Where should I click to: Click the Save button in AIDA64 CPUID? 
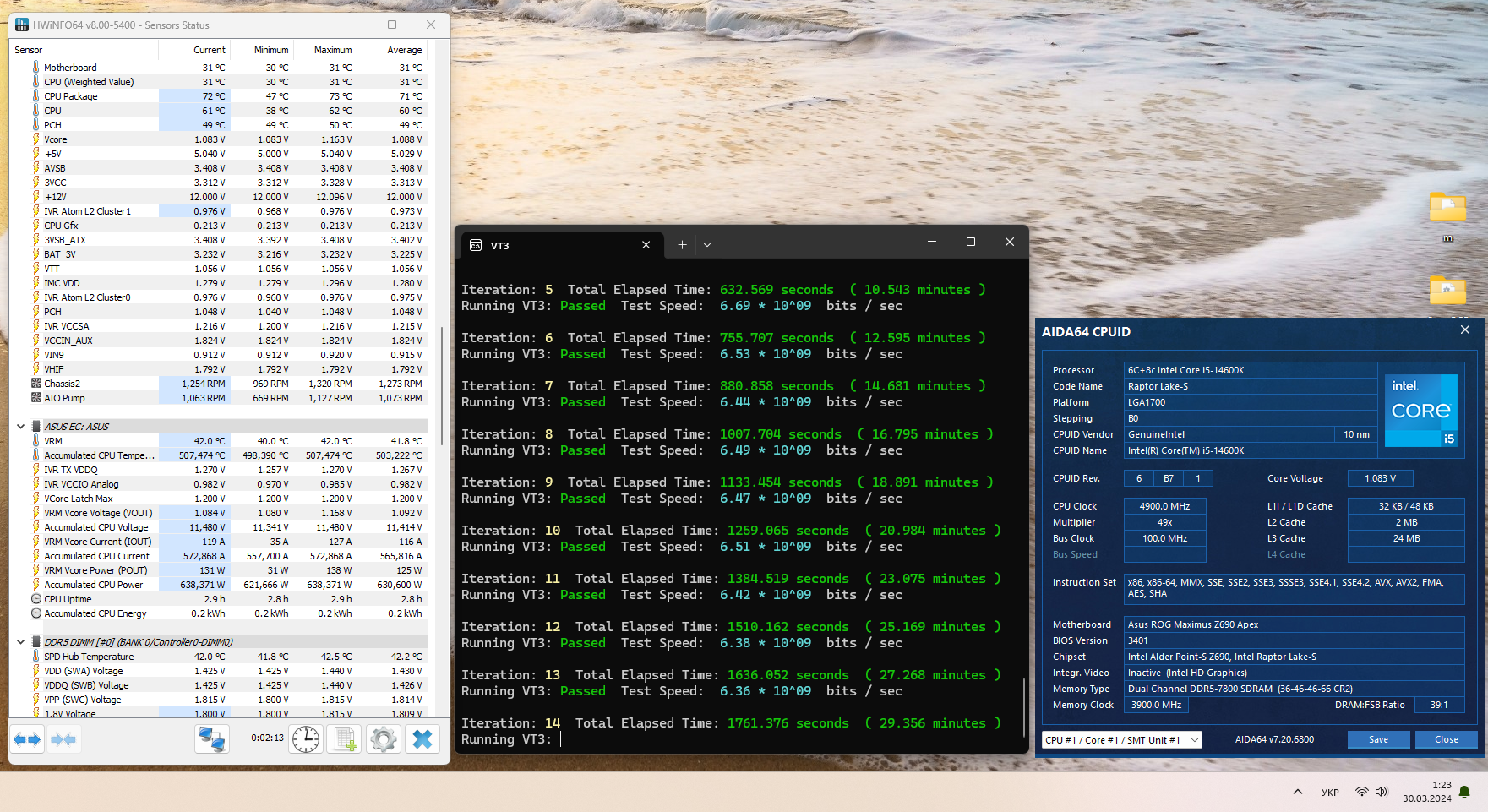click(x=1378, y=739)
